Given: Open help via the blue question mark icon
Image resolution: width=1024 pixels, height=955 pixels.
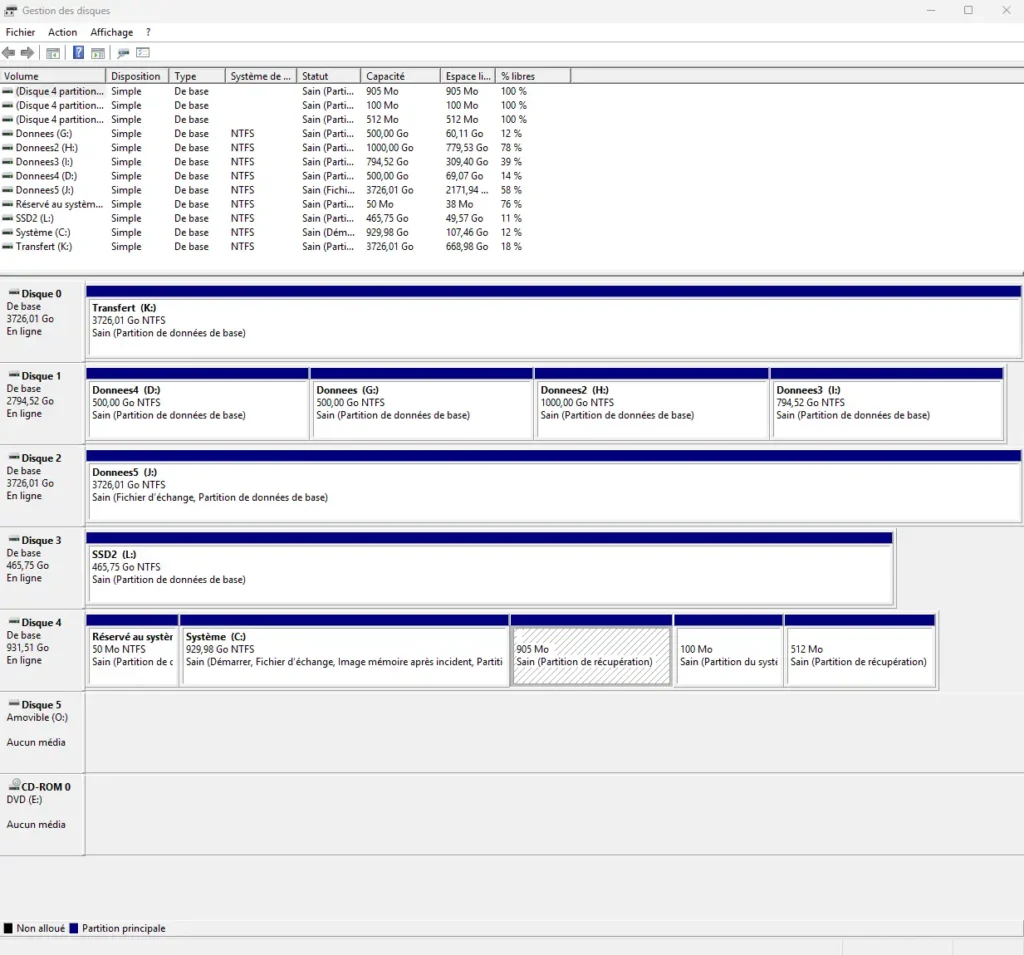Looking at the screenshot, I should tap(78, 52).
